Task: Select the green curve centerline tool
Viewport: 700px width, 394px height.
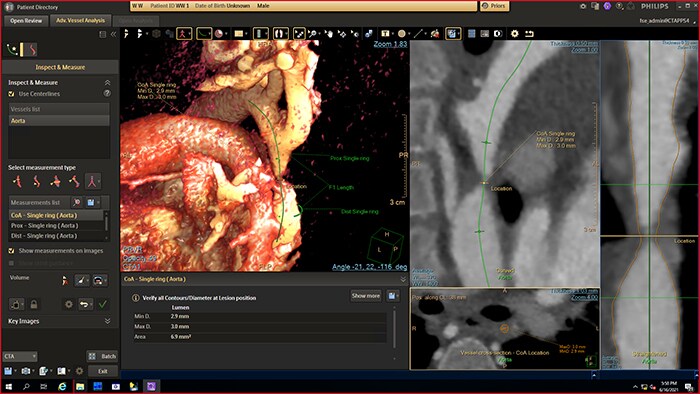Action: click(204, 33)
